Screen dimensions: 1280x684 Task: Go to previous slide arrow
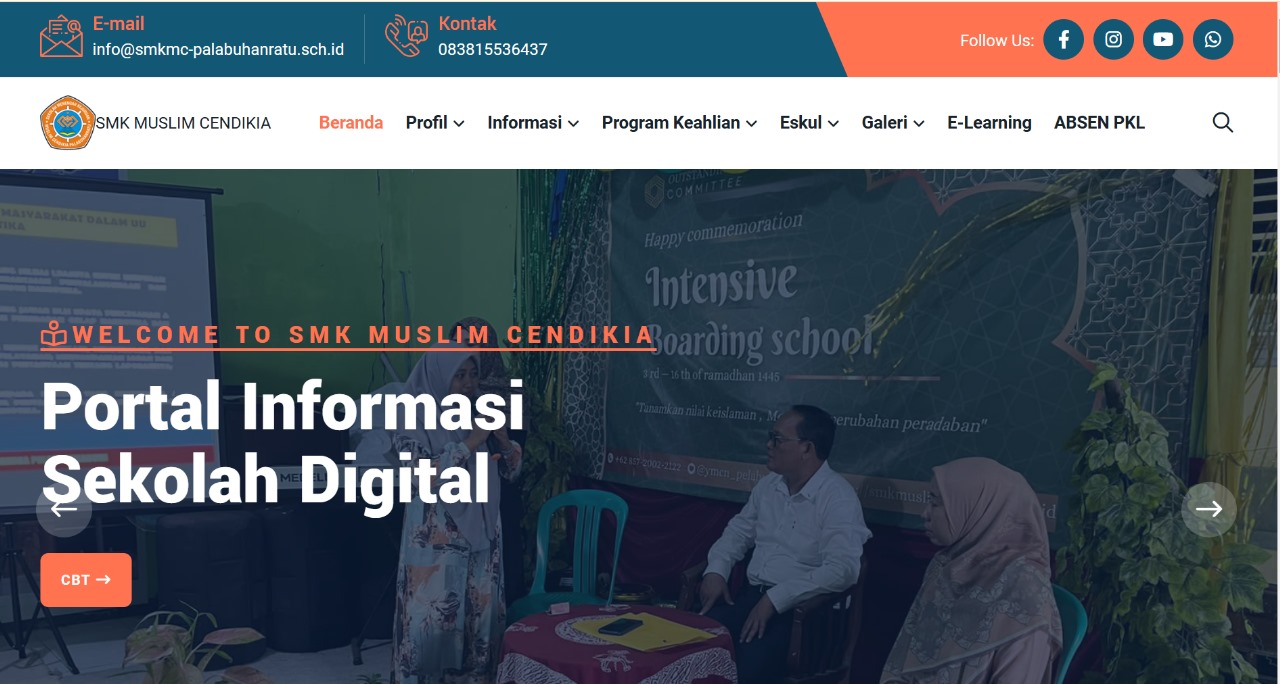point(64,509)
